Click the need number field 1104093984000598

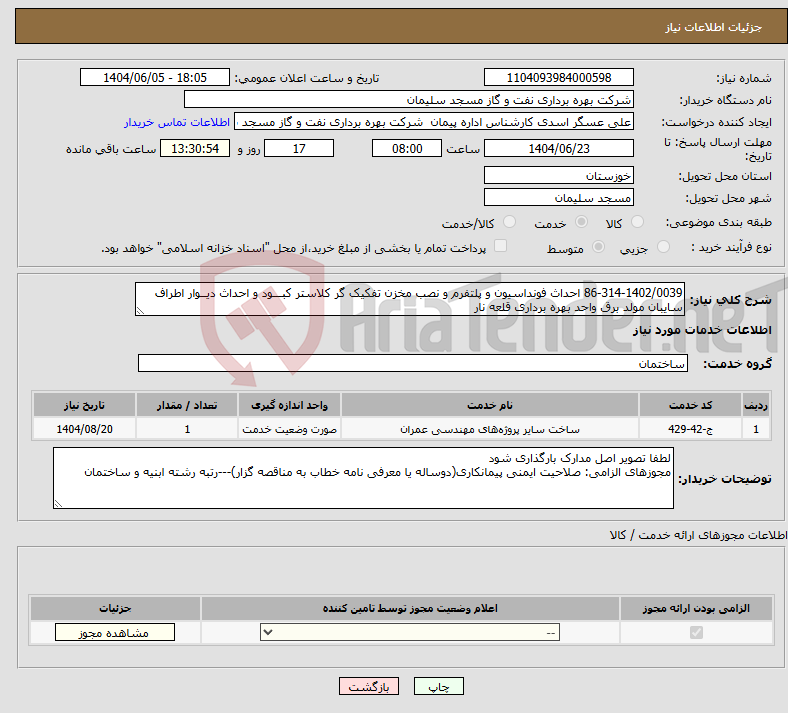click(x=559, y=77)
